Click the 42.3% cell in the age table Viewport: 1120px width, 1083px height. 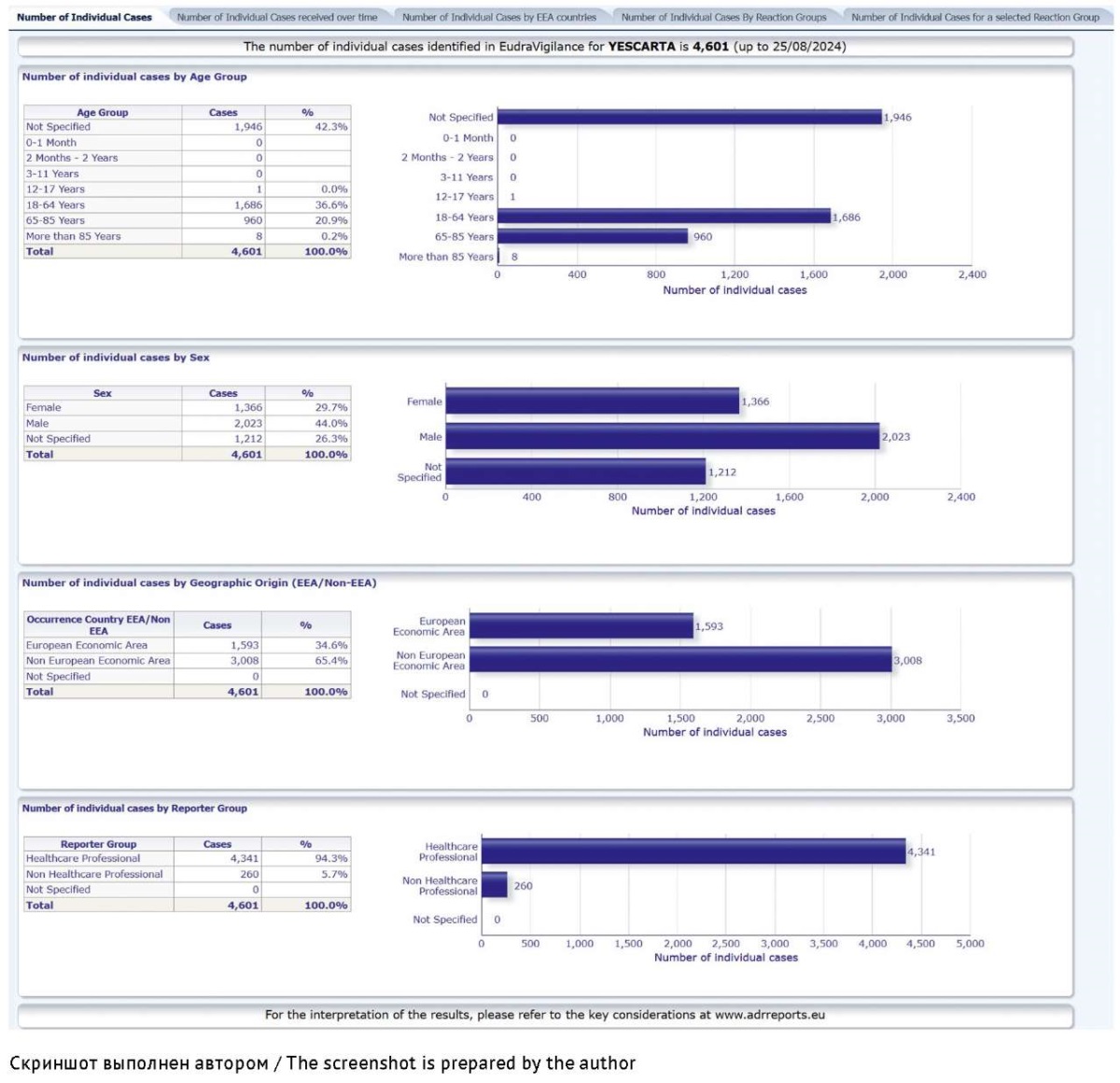pyautogui.click(x=308, y=127)
